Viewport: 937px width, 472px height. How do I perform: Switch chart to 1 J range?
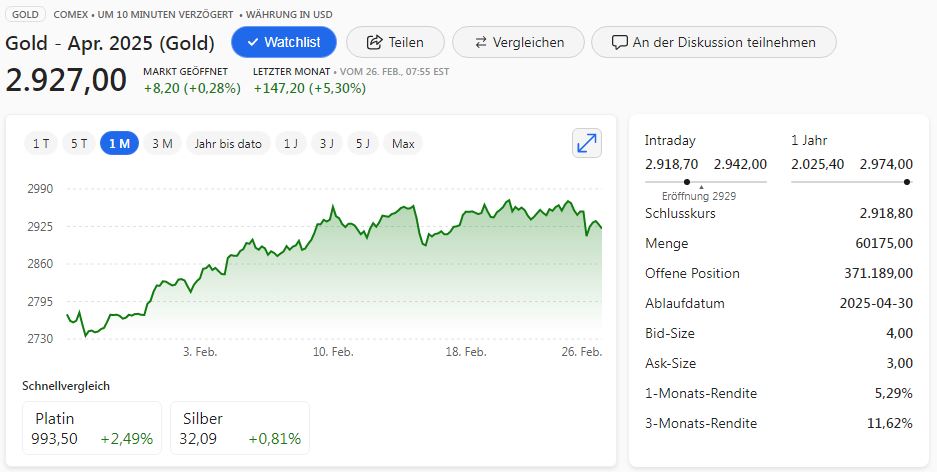click(290, 143)
